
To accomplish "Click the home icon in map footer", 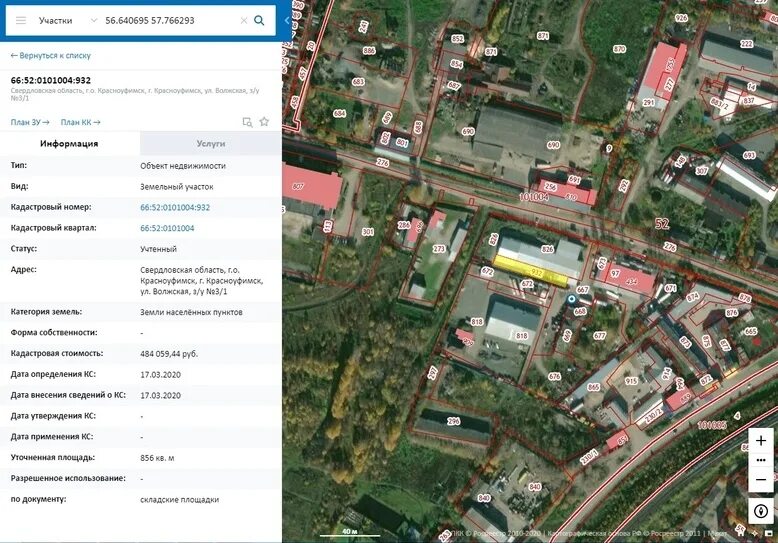I will point(741,533).
